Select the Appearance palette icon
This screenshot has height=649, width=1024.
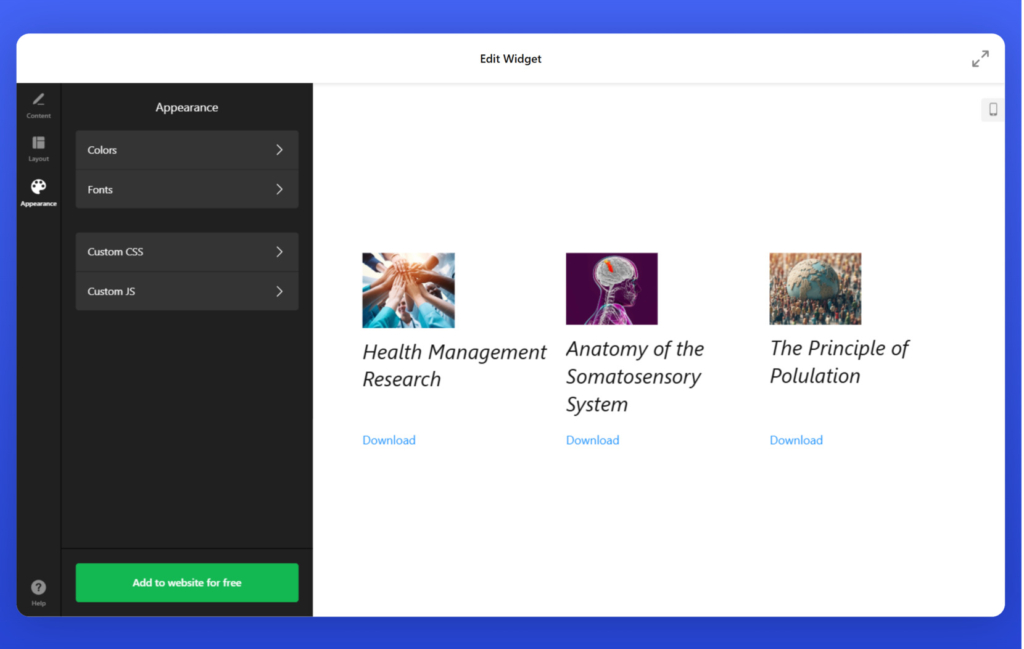click(38, 188)
